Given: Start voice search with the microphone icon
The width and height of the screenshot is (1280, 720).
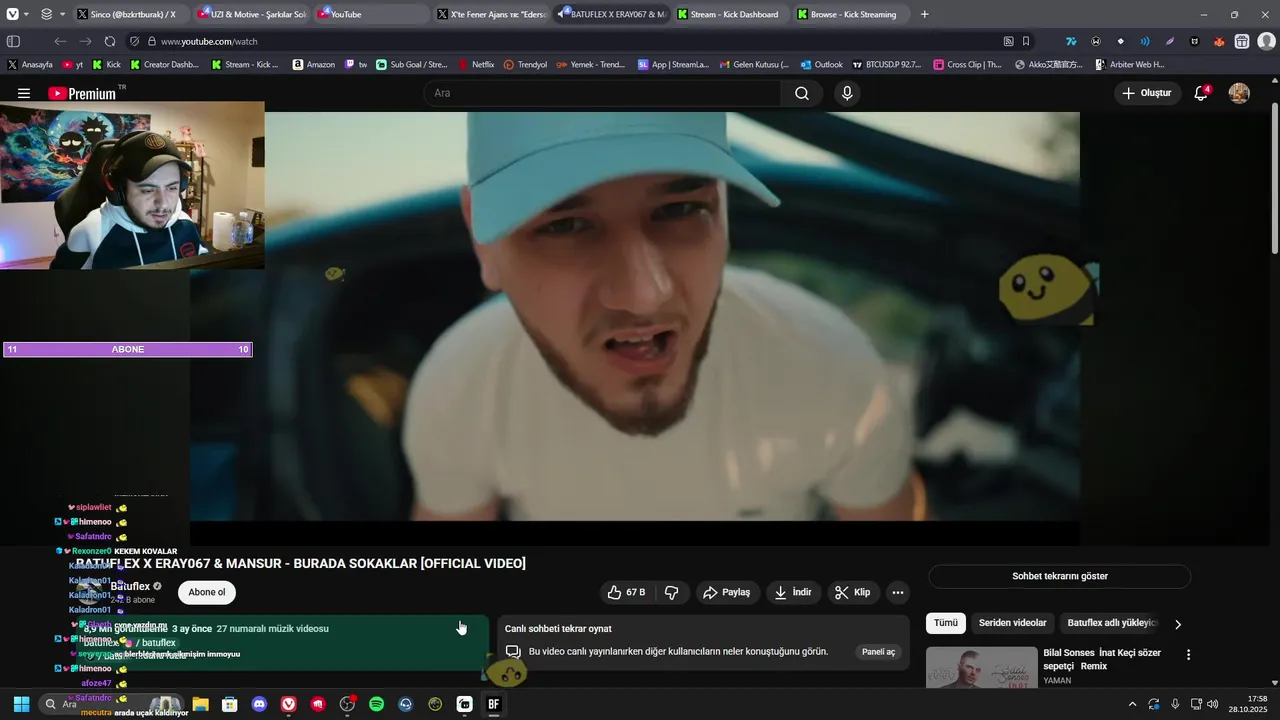Looking at the screenshot, I should point(847,93).
